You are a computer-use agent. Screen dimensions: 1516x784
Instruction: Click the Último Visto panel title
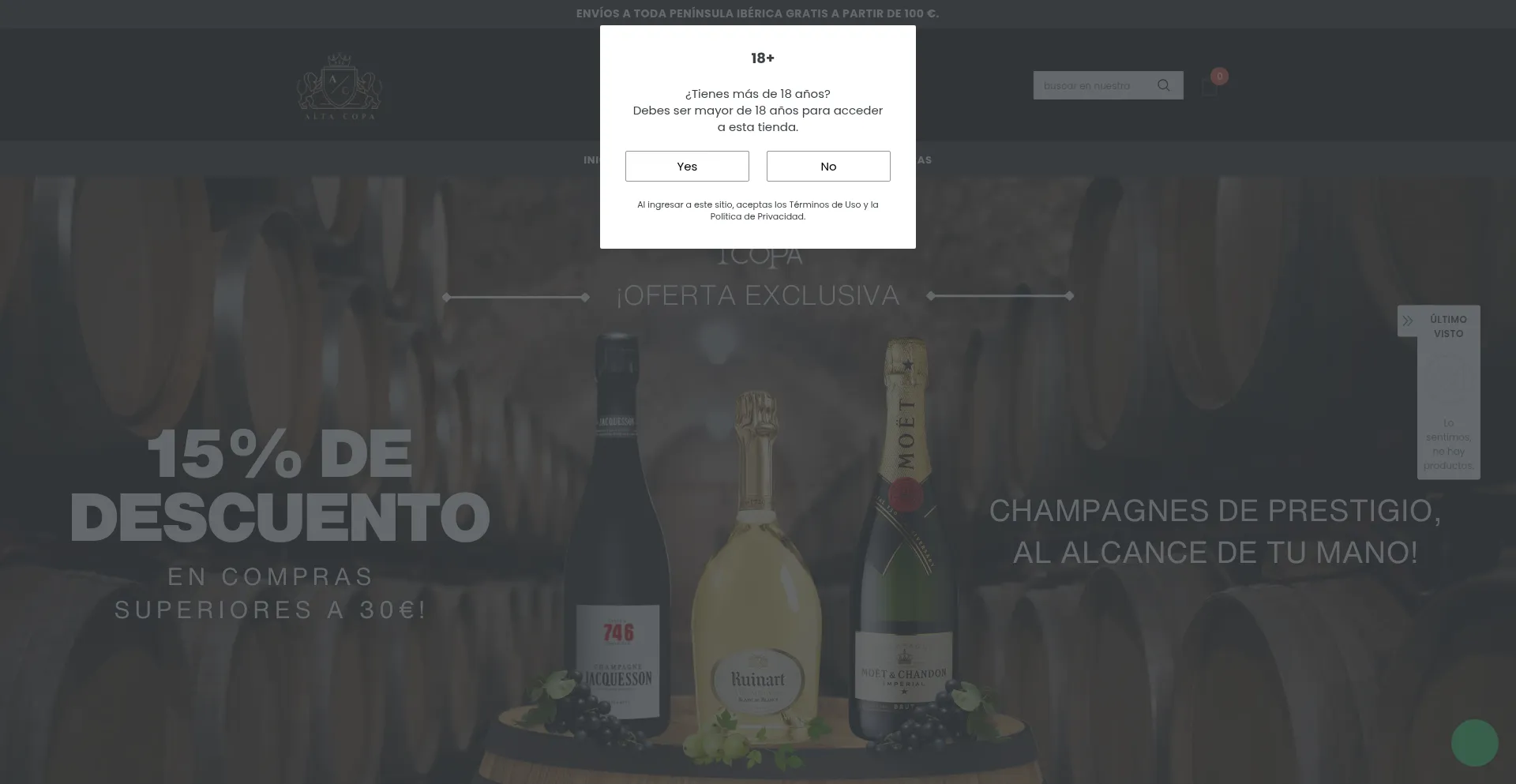pyautogui.click(x=1448, y=326)
